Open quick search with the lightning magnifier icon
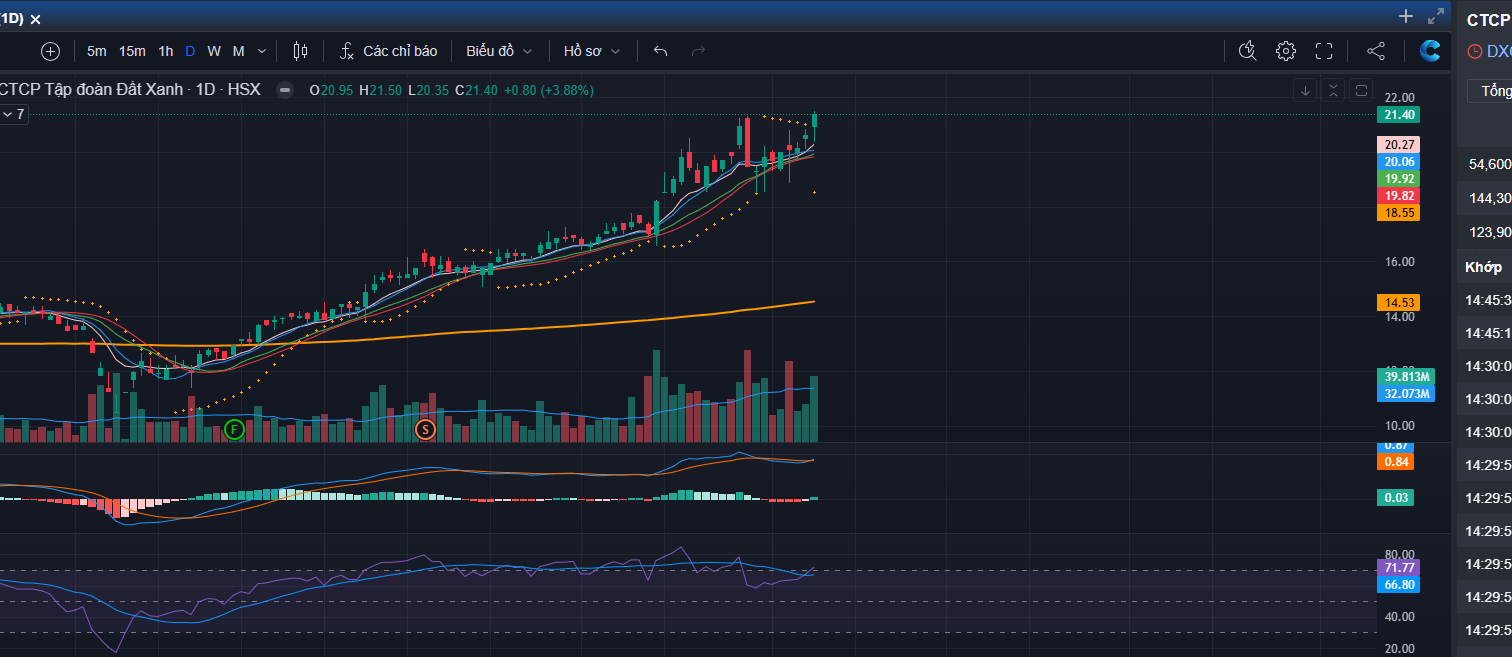This screenshot has height=657, width=1512. tap(1247, 51)
